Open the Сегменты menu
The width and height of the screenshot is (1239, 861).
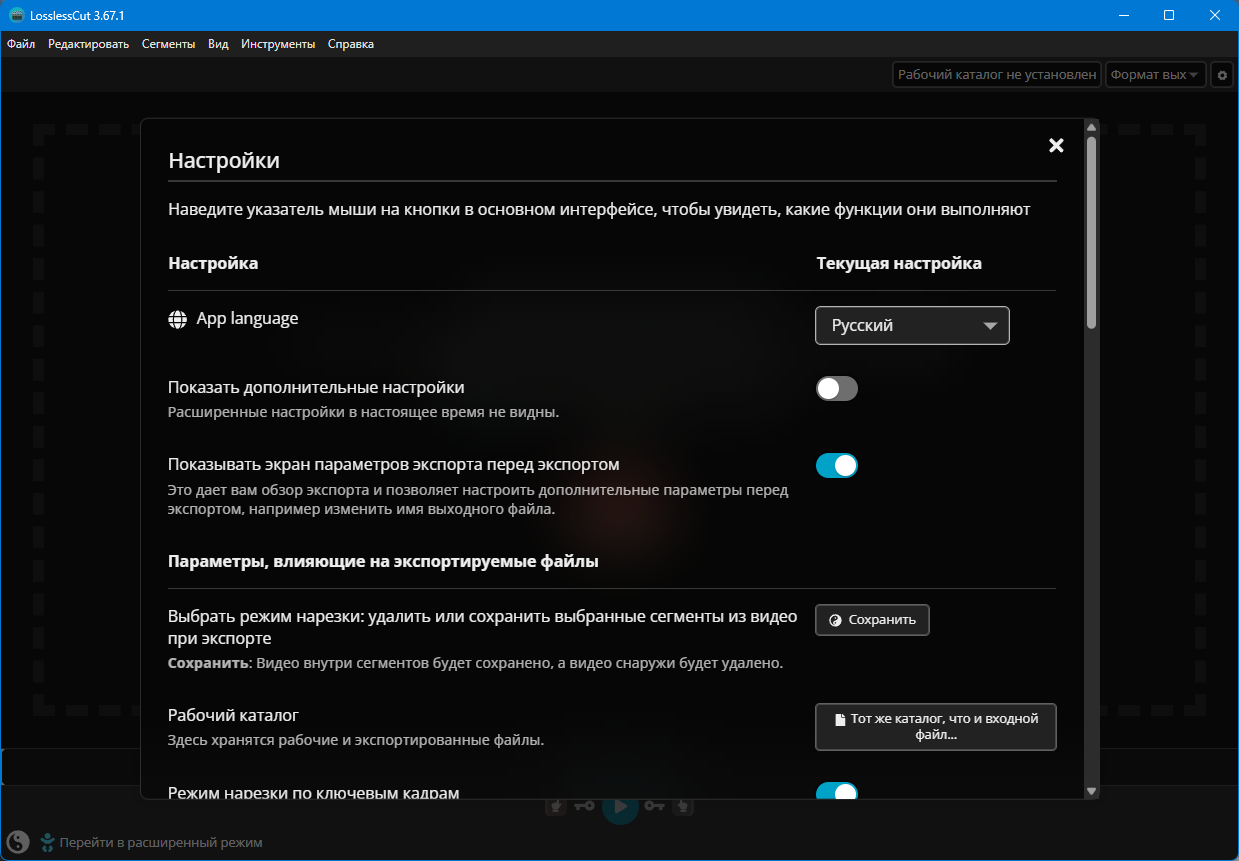coord(168,44)
